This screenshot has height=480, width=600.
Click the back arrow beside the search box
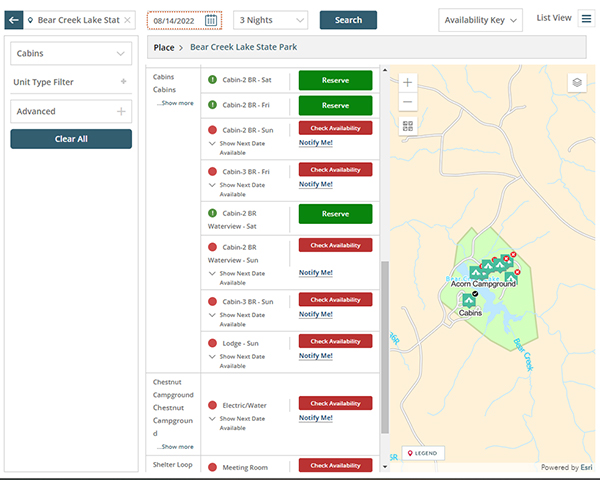coord(15,20)
